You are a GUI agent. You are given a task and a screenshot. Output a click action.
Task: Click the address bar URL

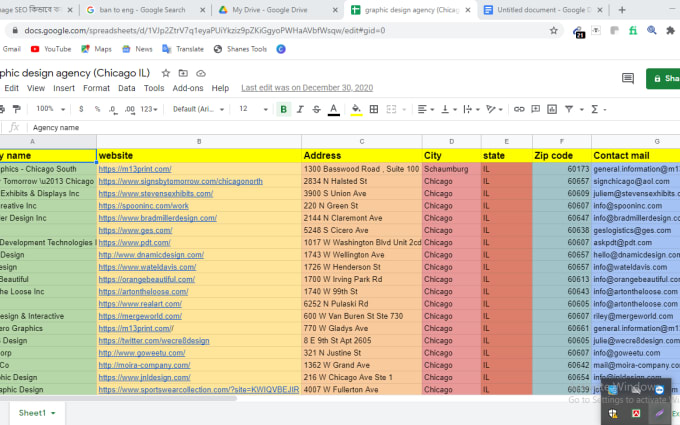[205, 30]
